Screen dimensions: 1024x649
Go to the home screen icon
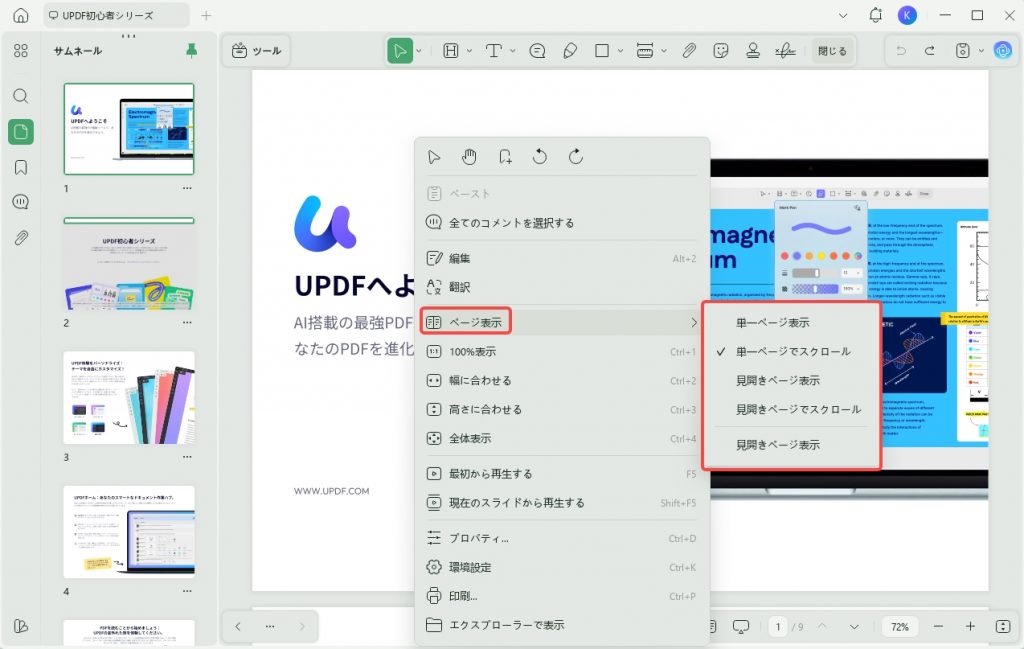[x=21, y=15]
